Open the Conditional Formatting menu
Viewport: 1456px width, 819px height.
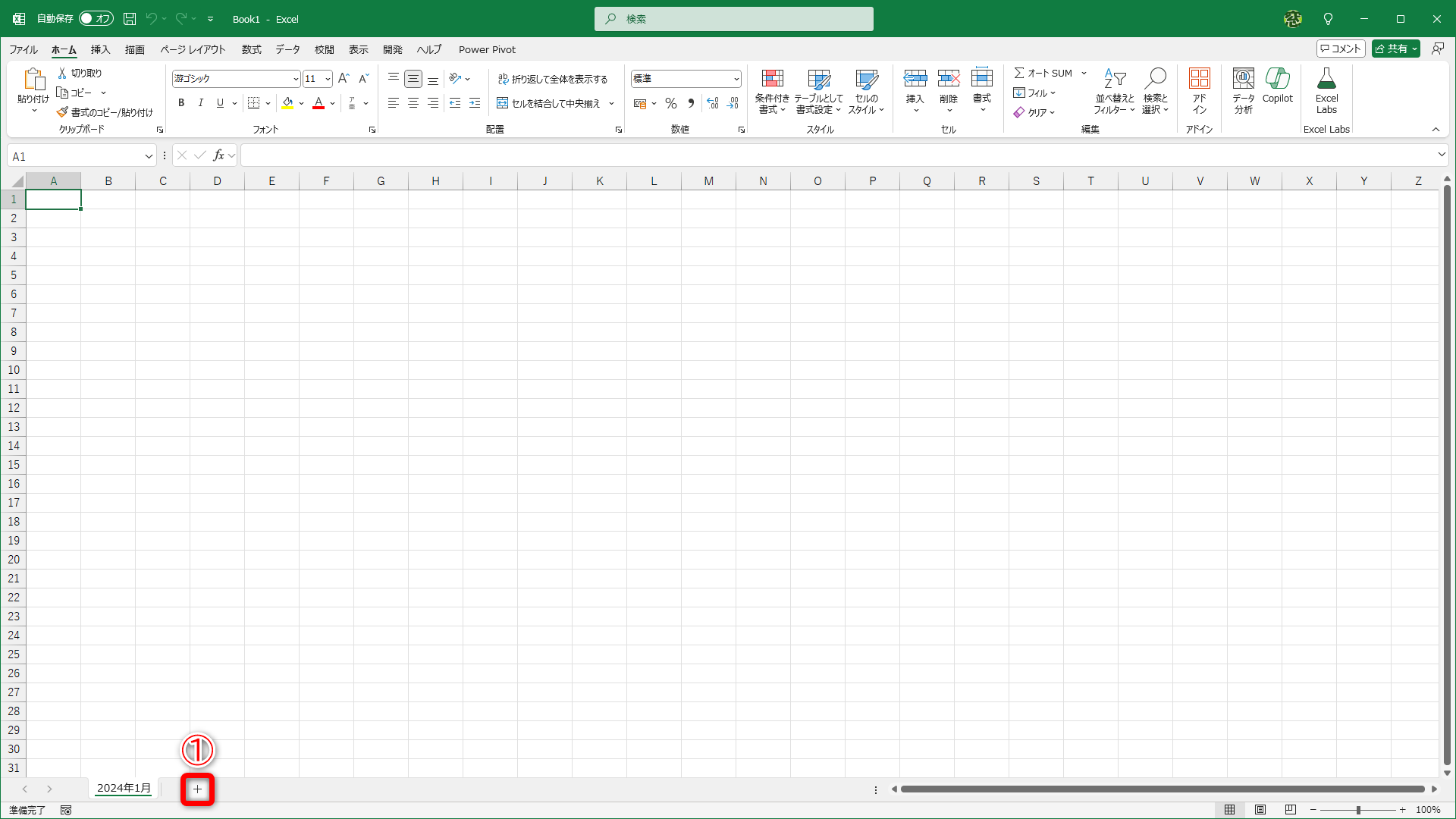772,91
